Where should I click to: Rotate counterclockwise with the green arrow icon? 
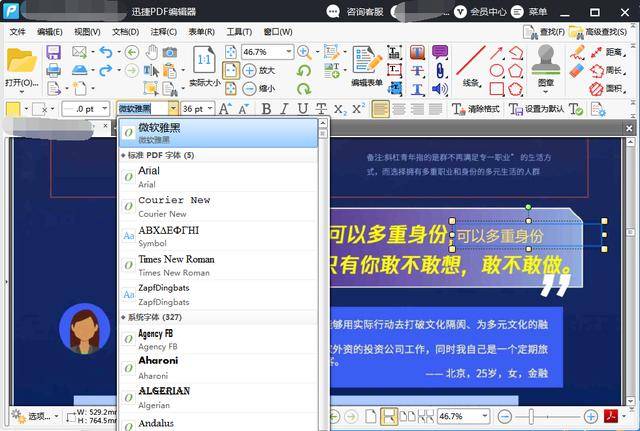tap(304, 71)
